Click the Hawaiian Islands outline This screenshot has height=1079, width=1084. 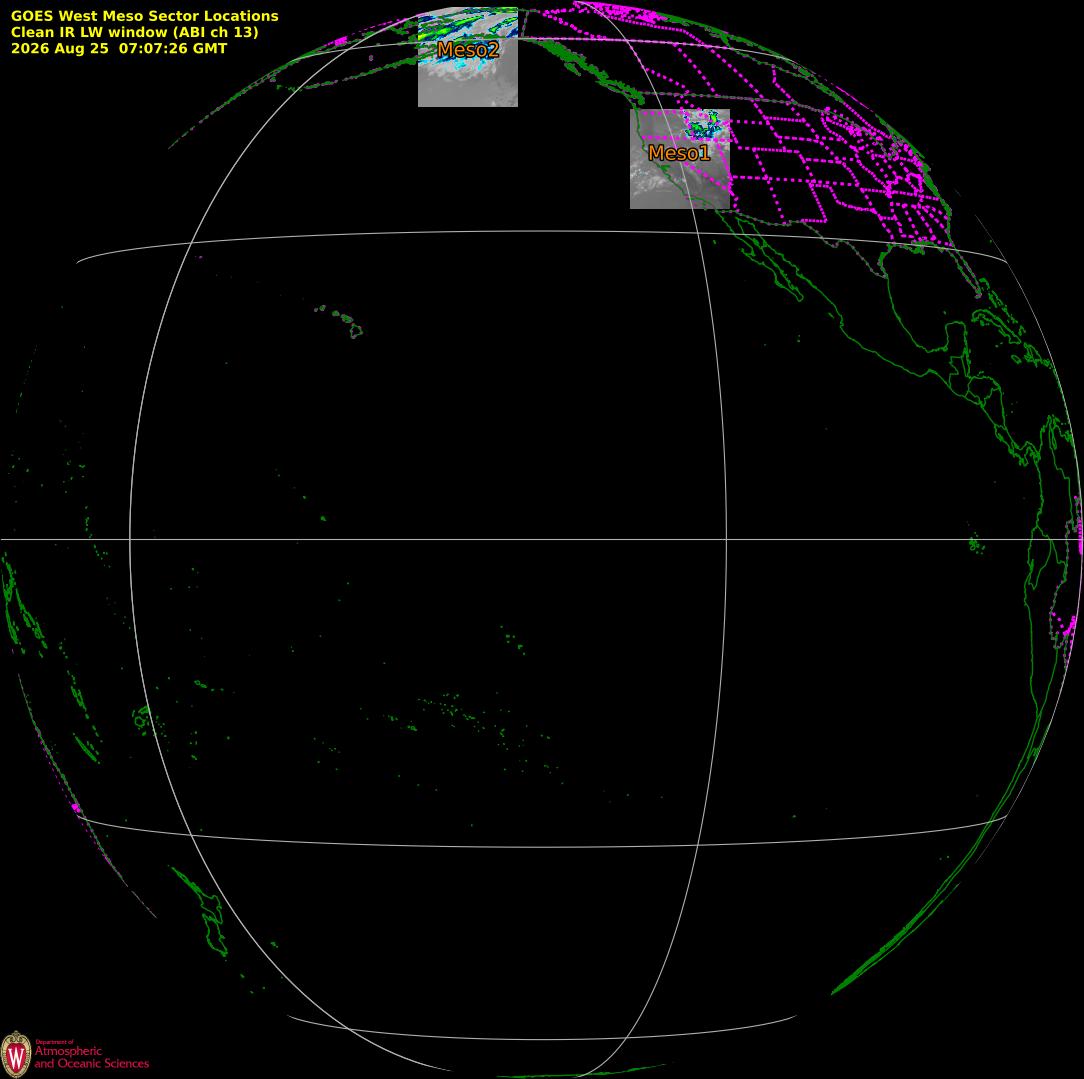[340, 321]
